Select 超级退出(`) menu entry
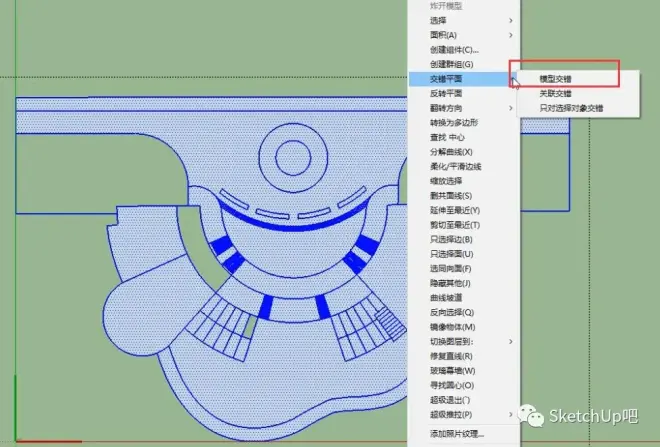Image resolution: width=660 pixels, height=447 pixels. (464, 400)
